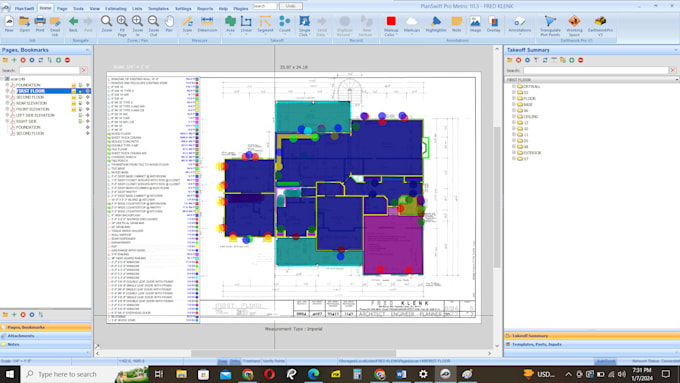This screenshot has height=383, width=680.
Task: Print the current page
Action: (40, 24)
